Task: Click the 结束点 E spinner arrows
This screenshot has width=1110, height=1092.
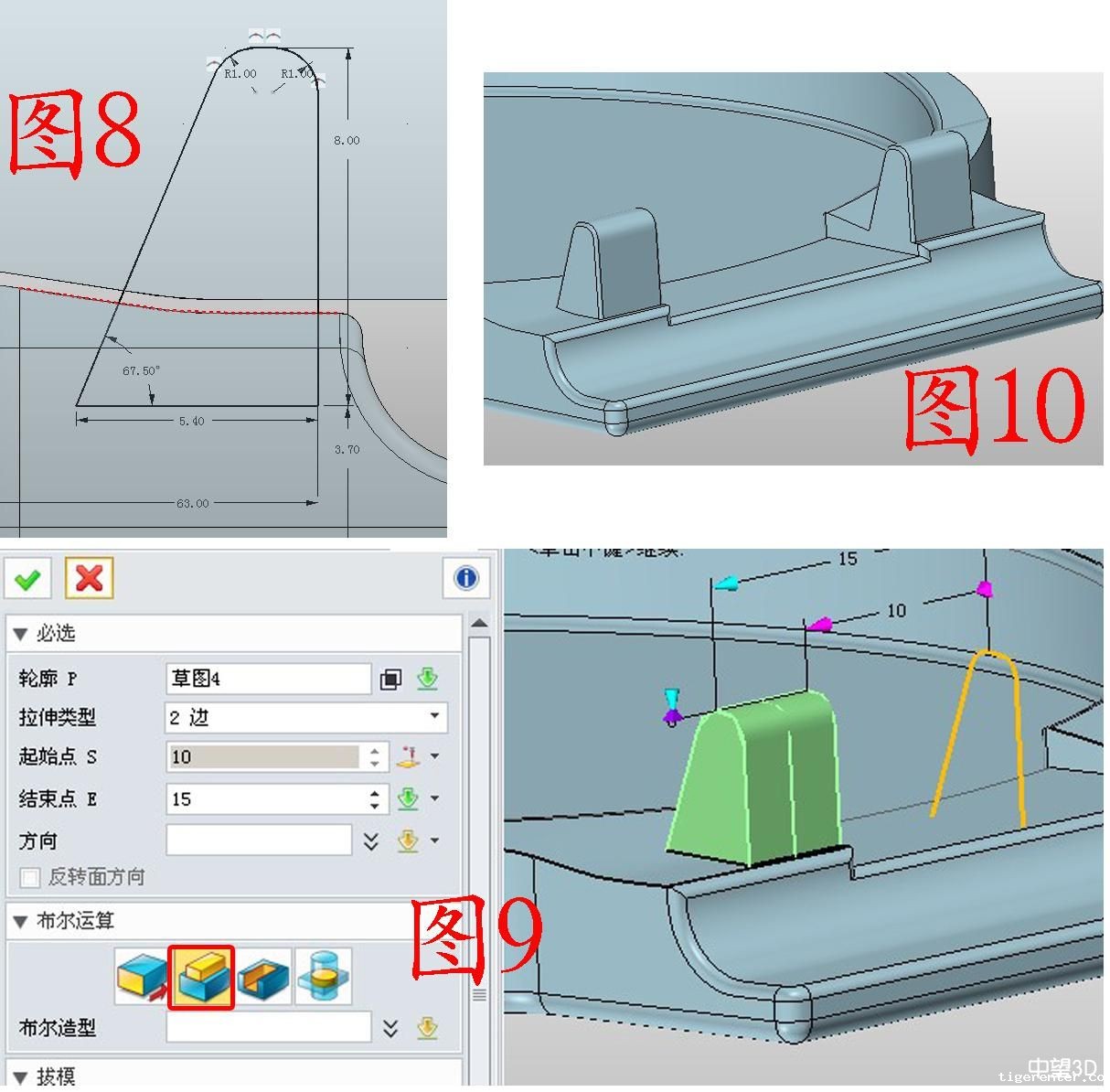Action: (x=375, y=798)
